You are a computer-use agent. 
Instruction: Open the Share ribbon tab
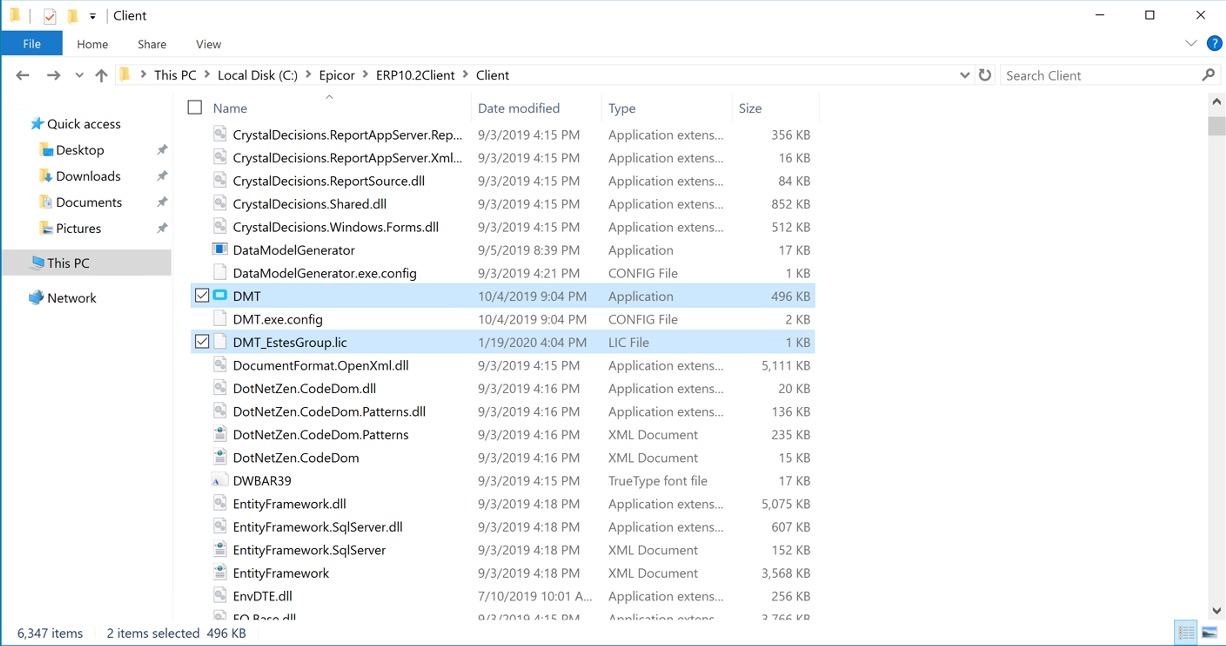[152, 44]
